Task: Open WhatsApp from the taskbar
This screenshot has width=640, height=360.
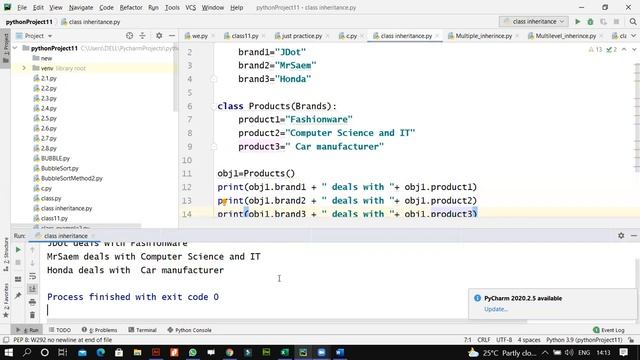Action: click(x=193, y=352)
